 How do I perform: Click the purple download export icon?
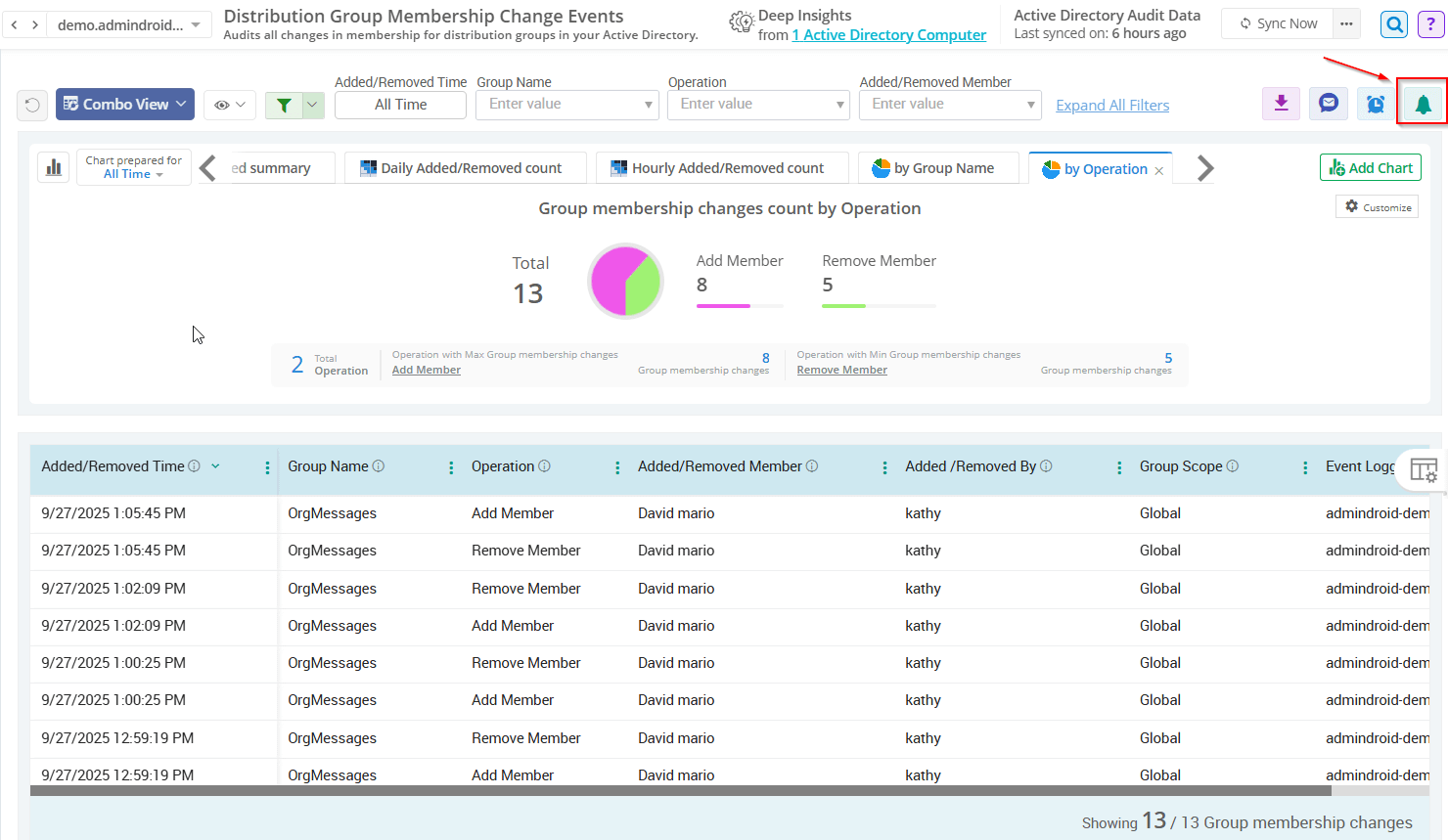pyautogui.click(x=1281, y=103)
